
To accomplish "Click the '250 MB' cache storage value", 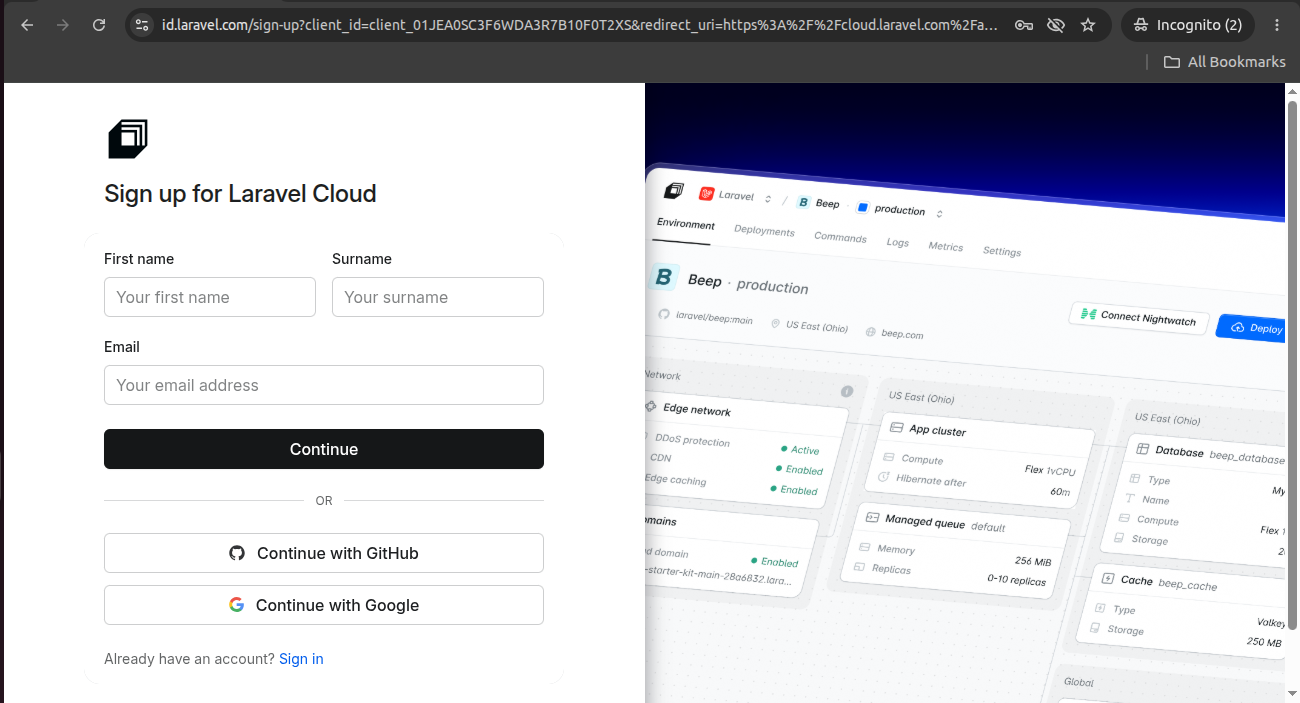I will tap(1264, 642).
